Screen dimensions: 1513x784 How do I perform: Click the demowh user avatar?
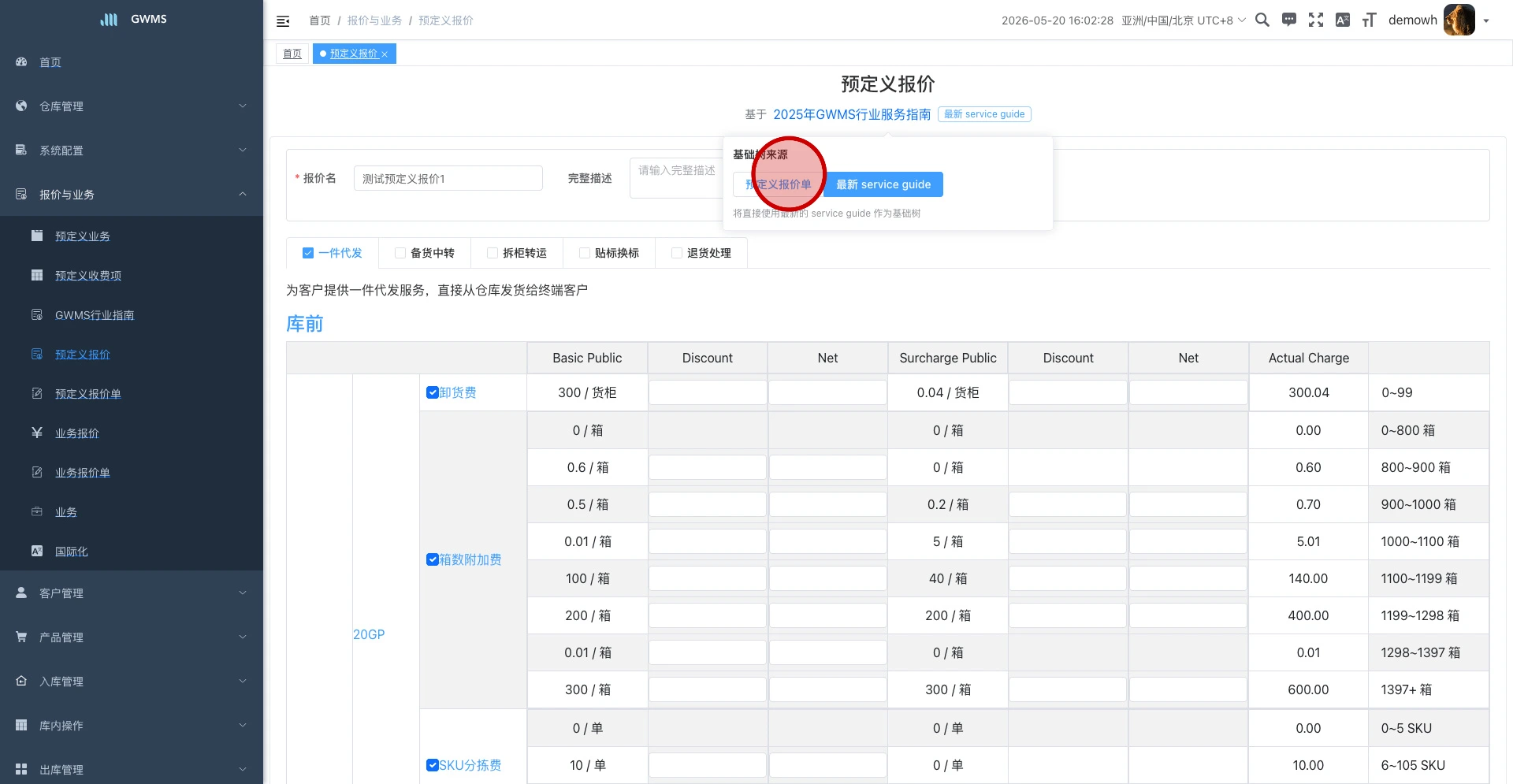(1459, 20)
